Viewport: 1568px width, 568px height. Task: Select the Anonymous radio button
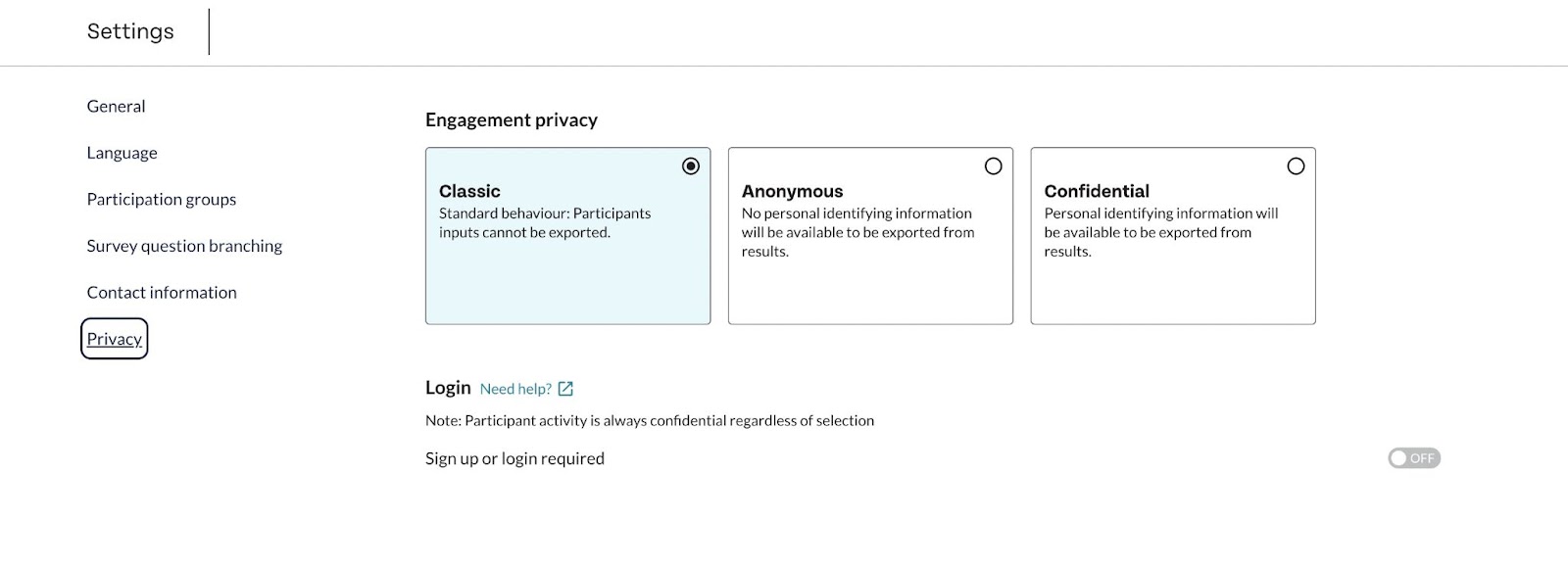pos(993,166)
